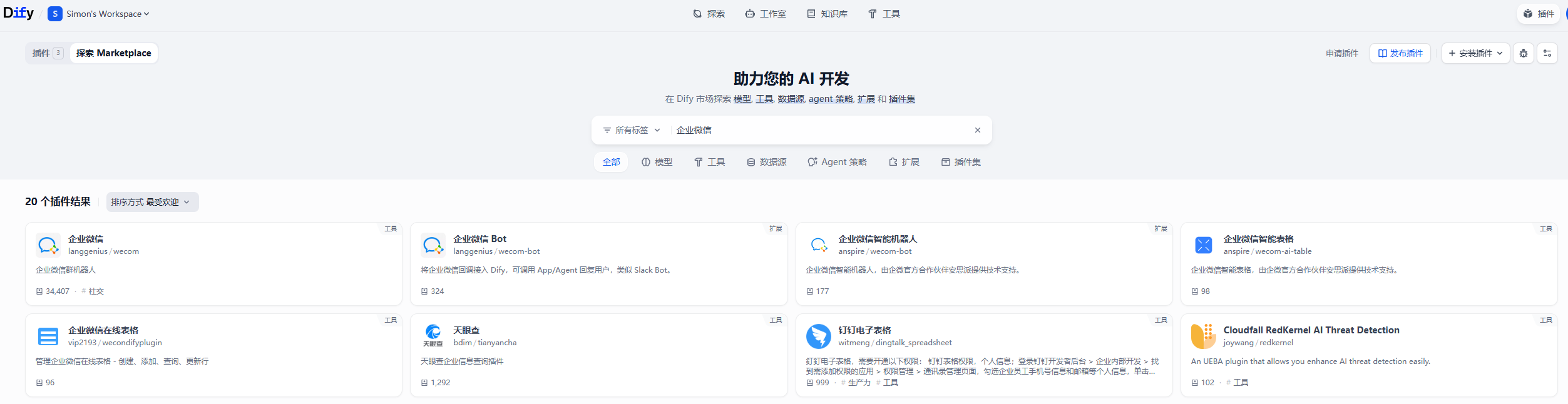This screenshot has height=404, width=1568.
Task: Click the agent 策略 link in subtitle
Action: 831,99
